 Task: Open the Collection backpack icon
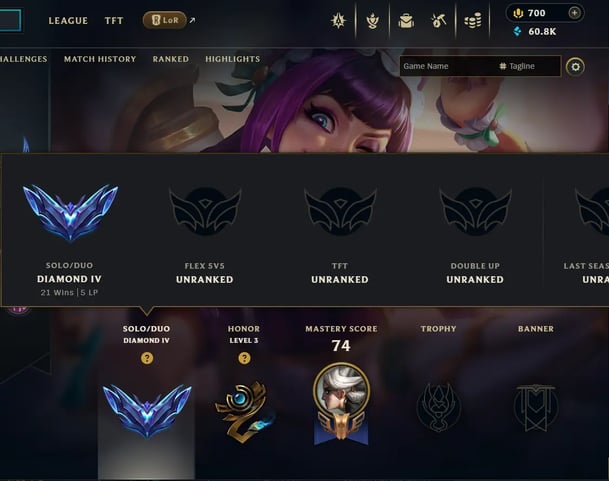(x=406, y=21)
